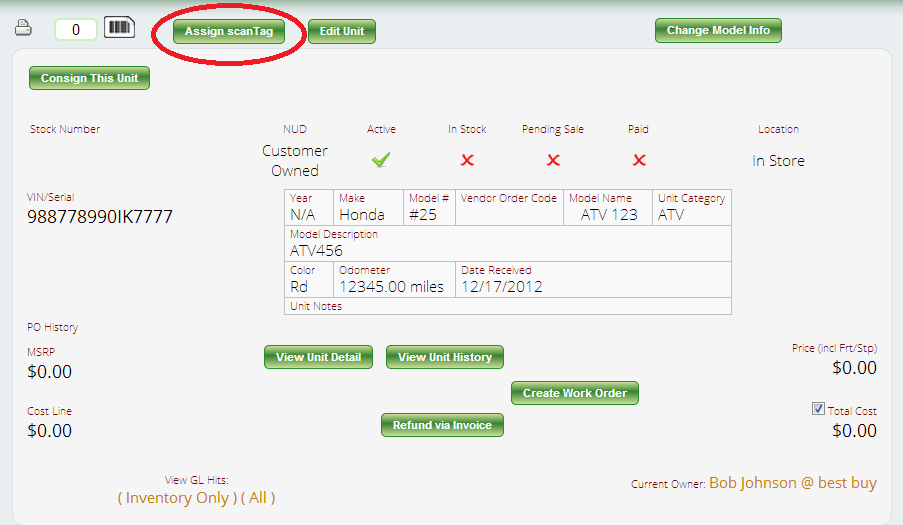Click the barcode icon

point(120,28)
